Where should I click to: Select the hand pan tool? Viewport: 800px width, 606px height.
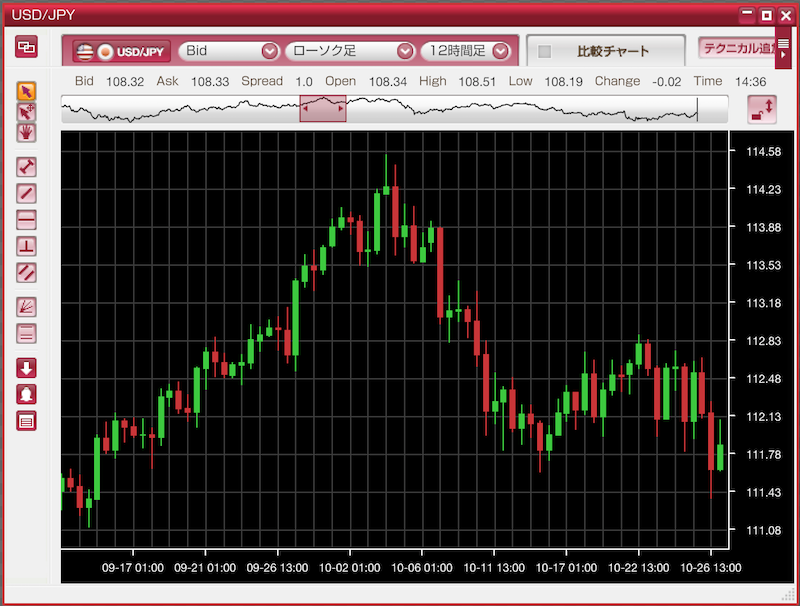pyautogui.click(x=27, y=132)
